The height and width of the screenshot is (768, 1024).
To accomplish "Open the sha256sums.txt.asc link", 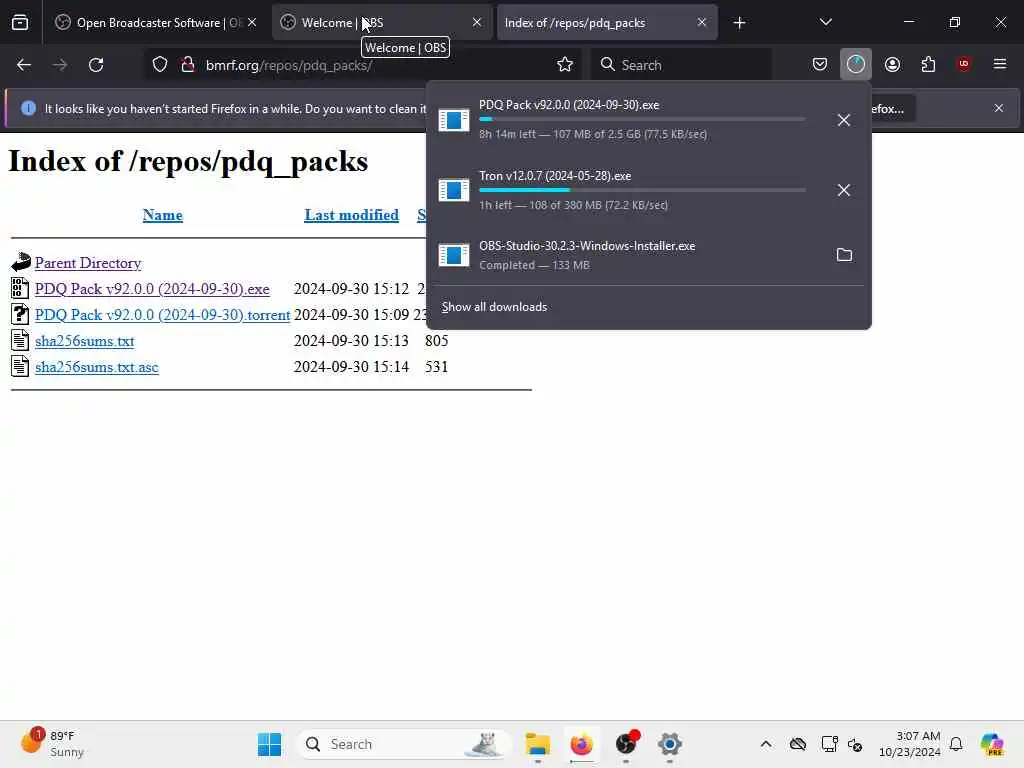I will pyautogui.click(x=97, y=367).
